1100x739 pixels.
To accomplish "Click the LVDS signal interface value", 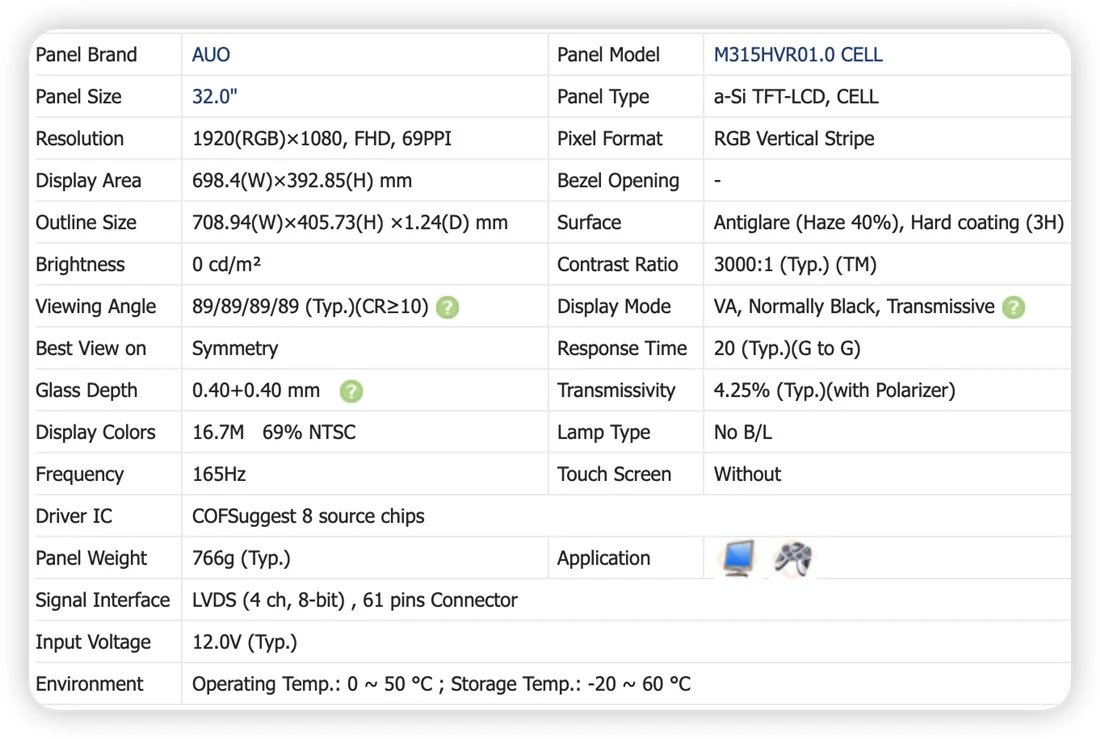I will tap(355, 600).
